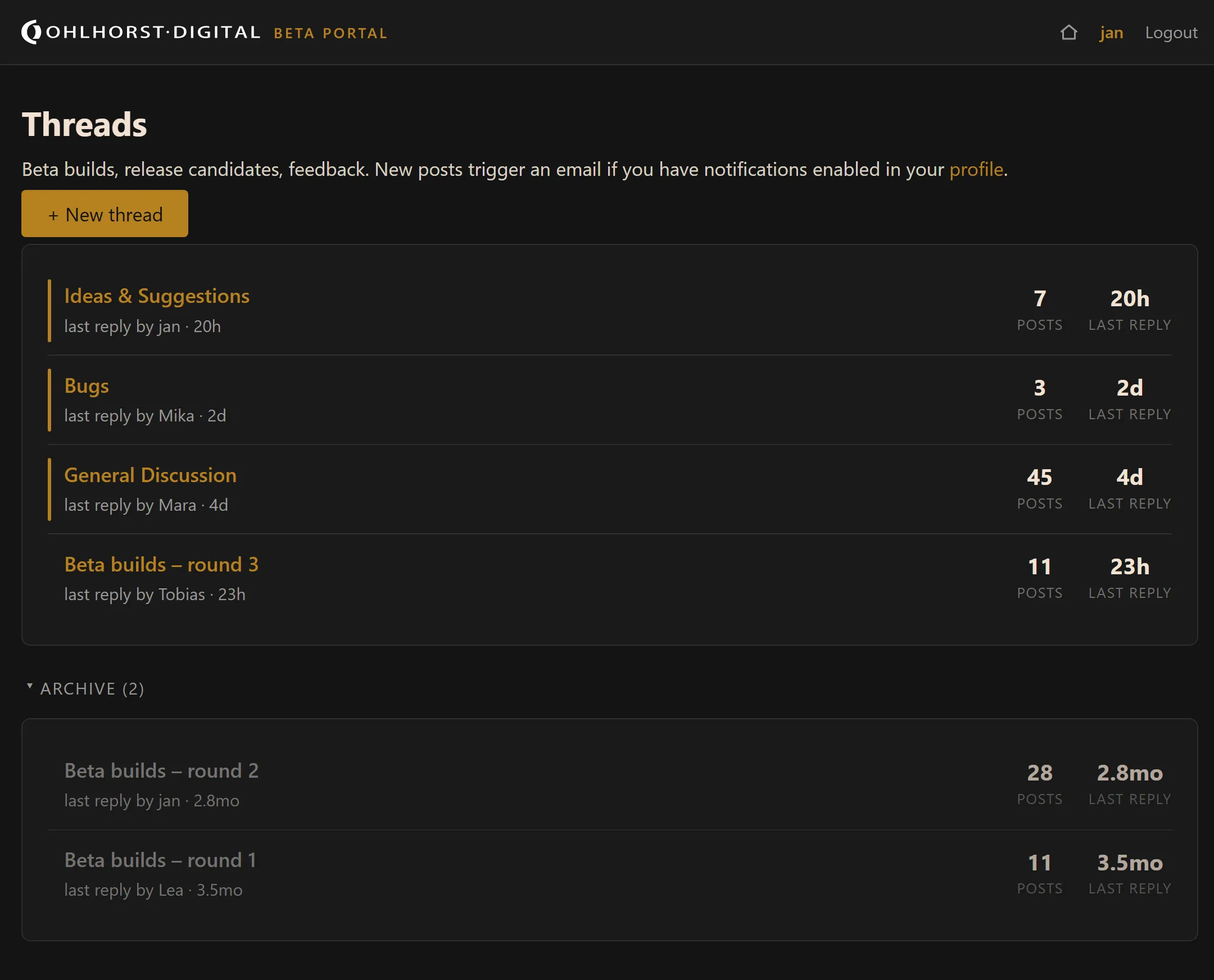Click the 20h last reply value
The image size is (1214, 980).
pyautogui.click(x=1129, y=298)
